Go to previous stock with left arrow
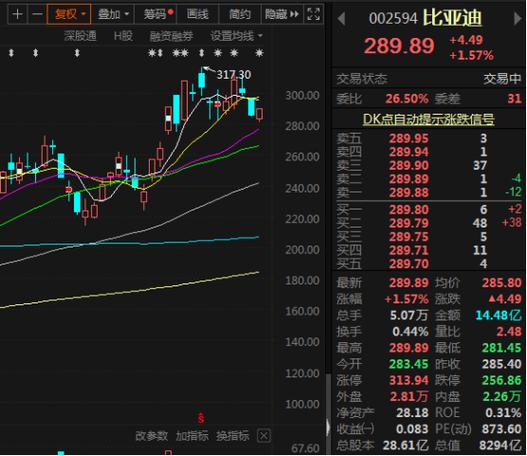527x456 pixels. [x=341, y=18]
